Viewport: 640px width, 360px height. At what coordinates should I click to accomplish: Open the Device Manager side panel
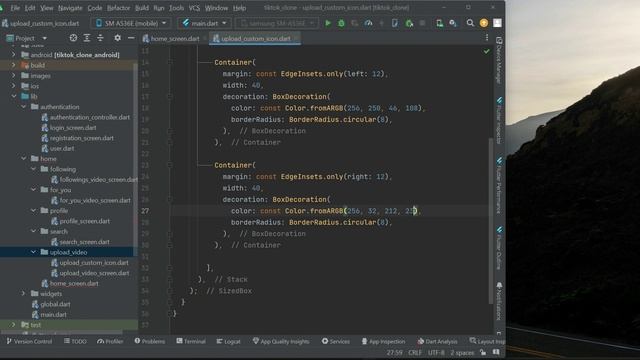coord(499,60)
